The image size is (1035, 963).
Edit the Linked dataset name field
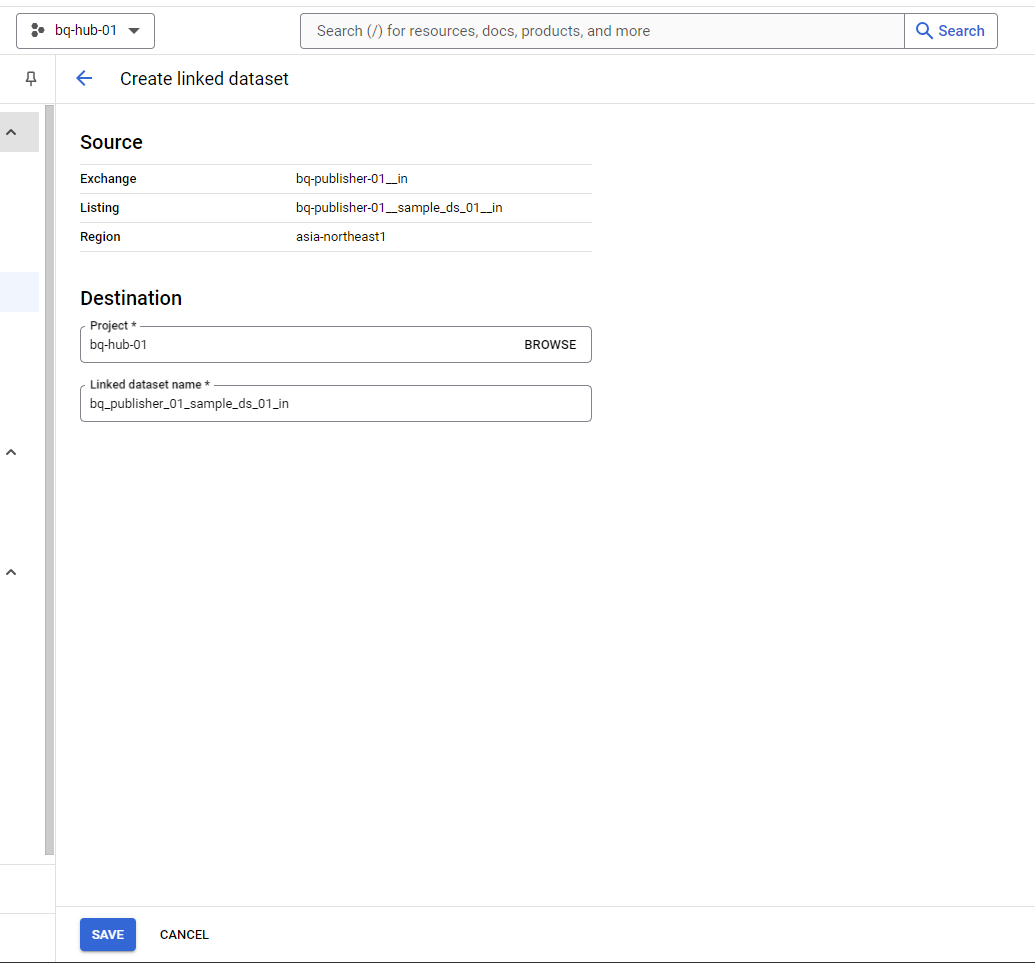tap(335, 403)
